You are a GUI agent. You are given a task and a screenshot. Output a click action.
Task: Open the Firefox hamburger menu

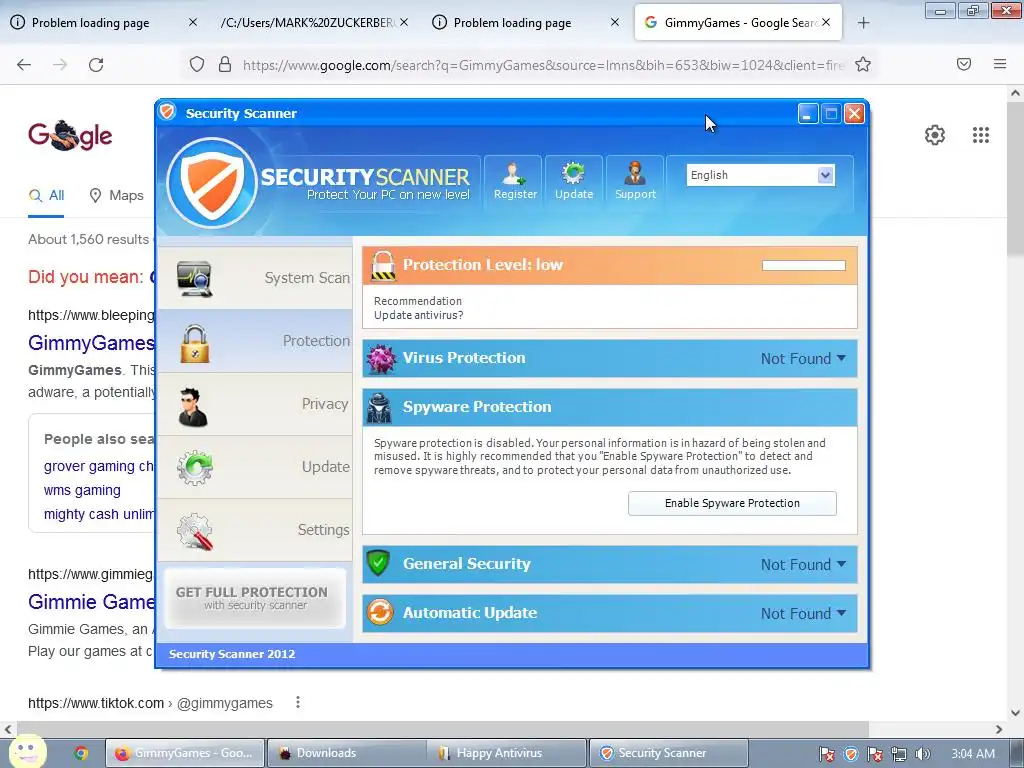[x=1000, y=64]
